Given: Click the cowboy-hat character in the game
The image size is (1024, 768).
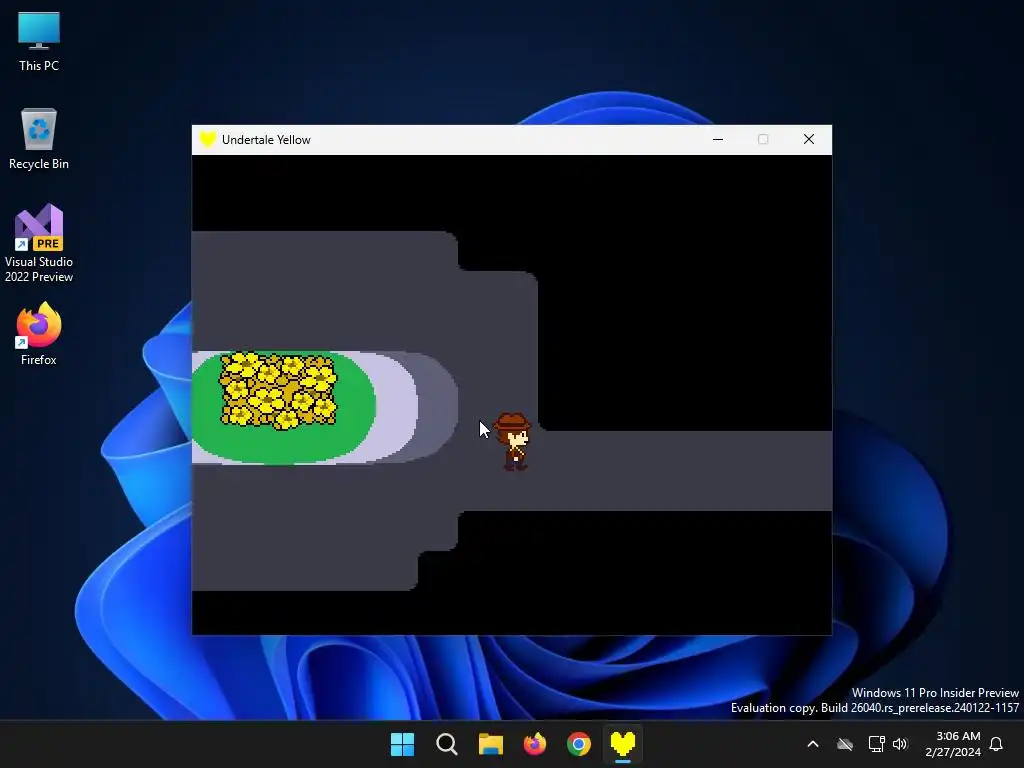Looking at the screenshot, I should pyautogui.click(x=513, y=441).
